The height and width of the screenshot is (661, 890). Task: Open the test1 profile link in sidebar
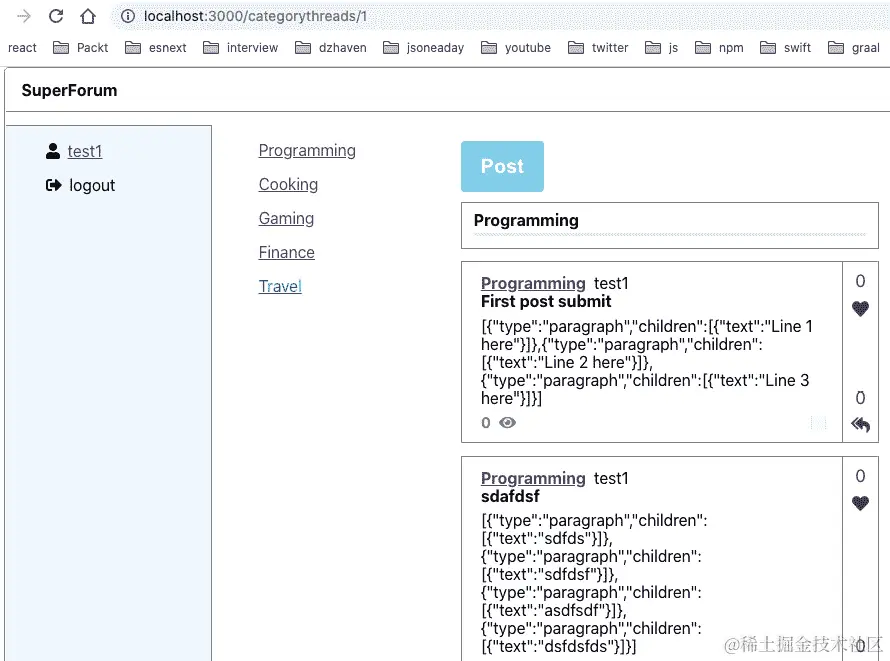[85, 151]
